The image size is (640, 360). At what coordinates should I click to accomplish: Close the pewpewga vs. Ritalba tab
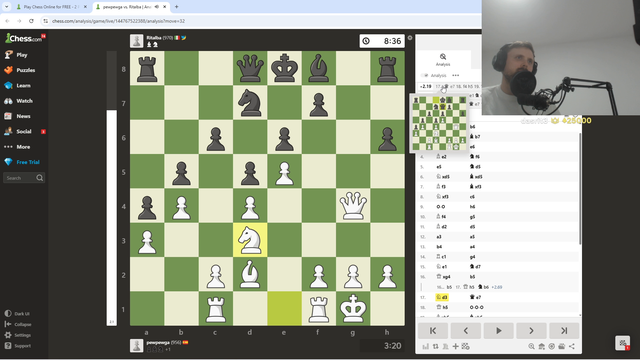(164, 7)
